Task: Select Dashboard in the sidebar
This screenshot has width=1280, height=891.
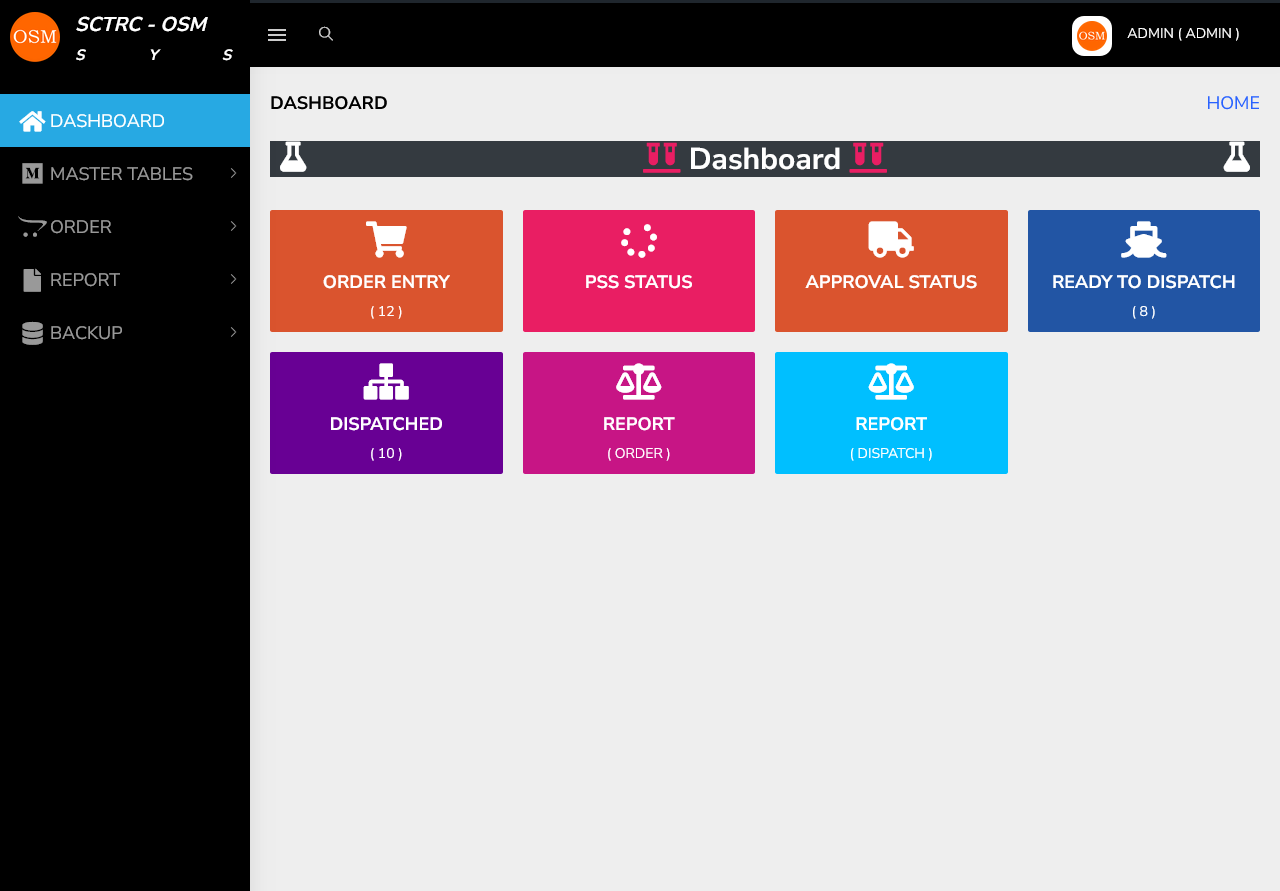Action: (107, 121)
